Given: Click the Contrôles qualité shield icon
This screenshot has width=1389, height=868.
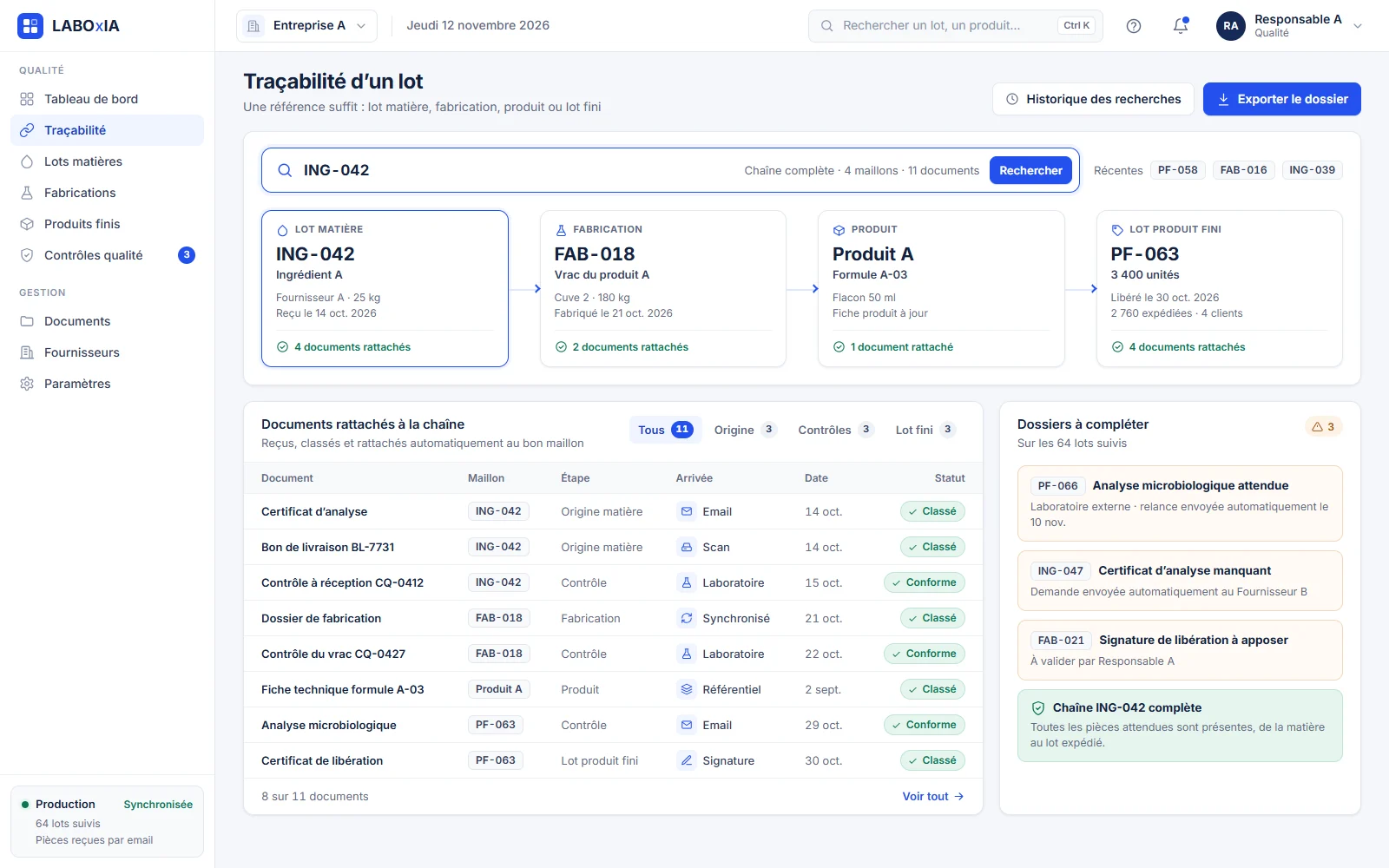Looking at the screenshot, I should tap(27, 255).
